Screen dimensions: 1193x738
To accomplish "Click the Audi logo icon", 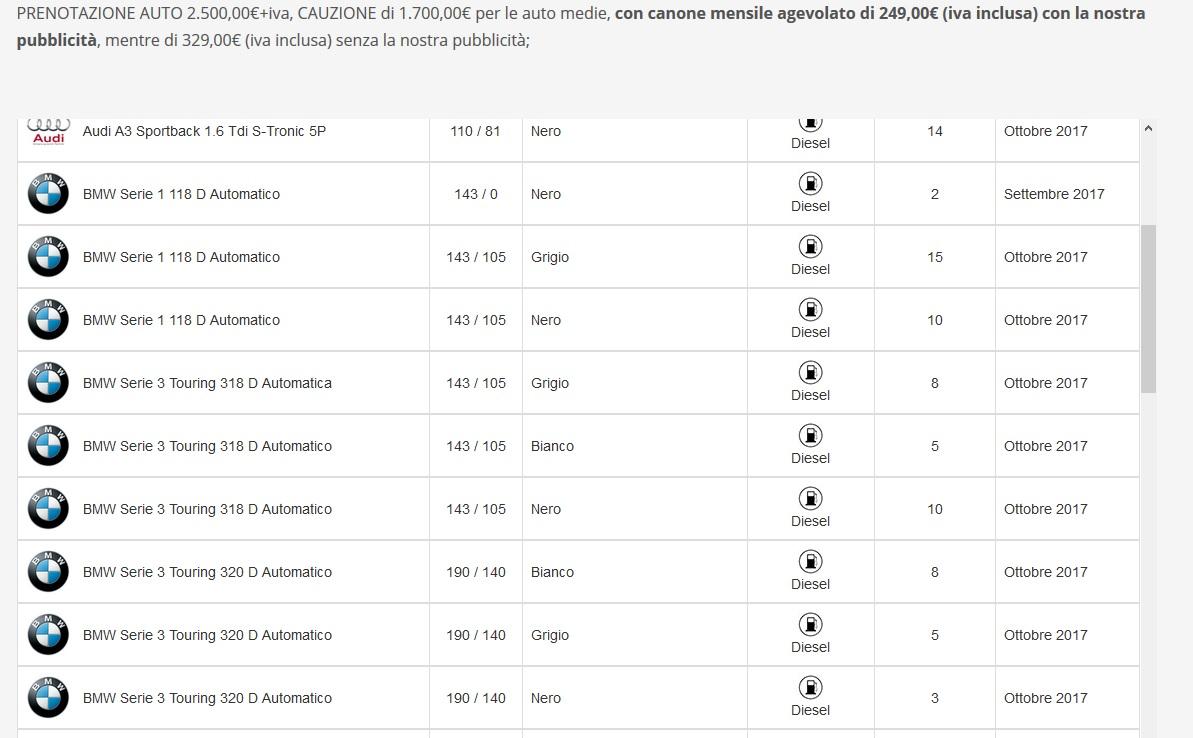I will coord(49,132).
